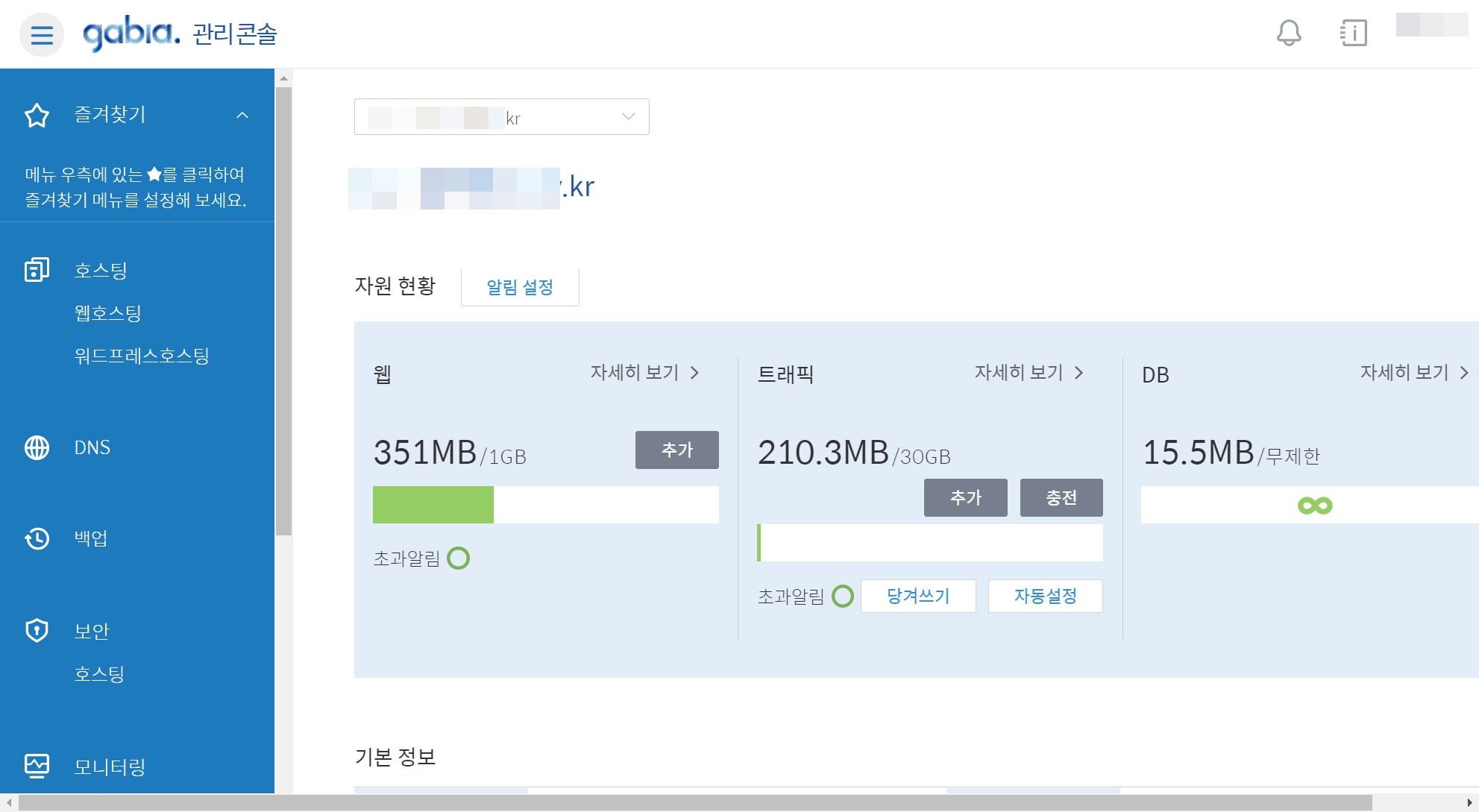This screenshot has width=1479, height=812.
Task: Open the info guide icon in the header
Action: tap(1353, 33)
